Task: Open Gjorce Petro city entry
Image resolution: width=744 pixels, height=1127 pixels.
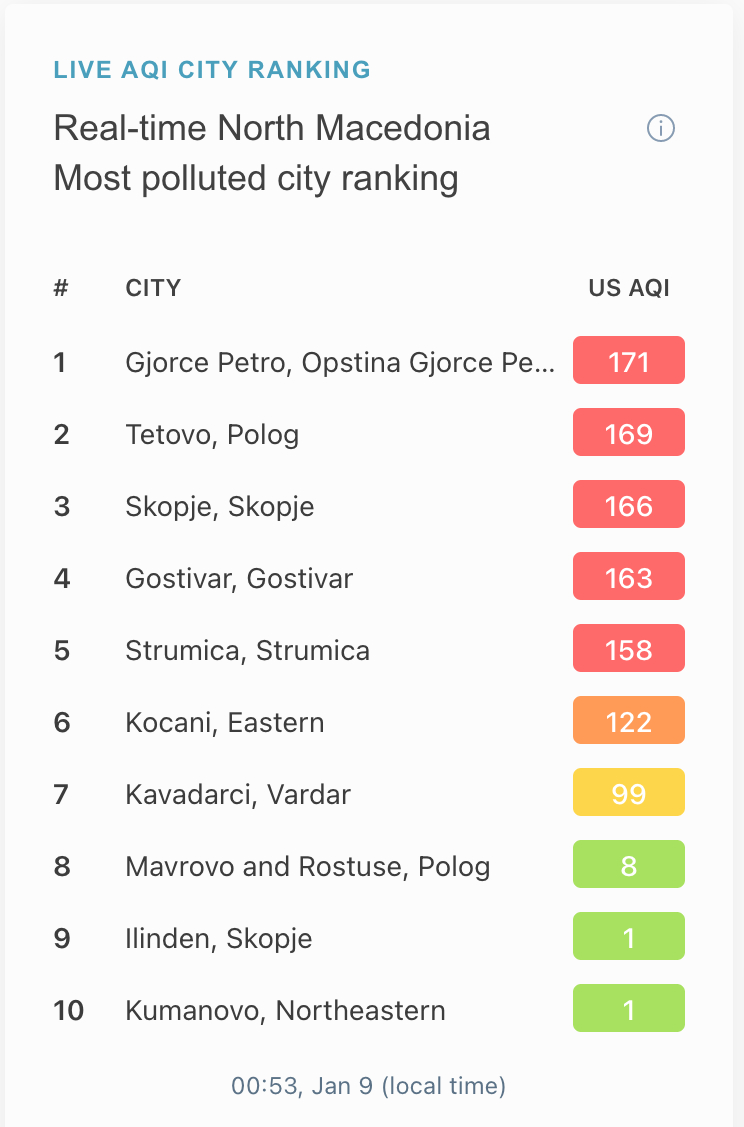Action: click(x=340, y=362)
